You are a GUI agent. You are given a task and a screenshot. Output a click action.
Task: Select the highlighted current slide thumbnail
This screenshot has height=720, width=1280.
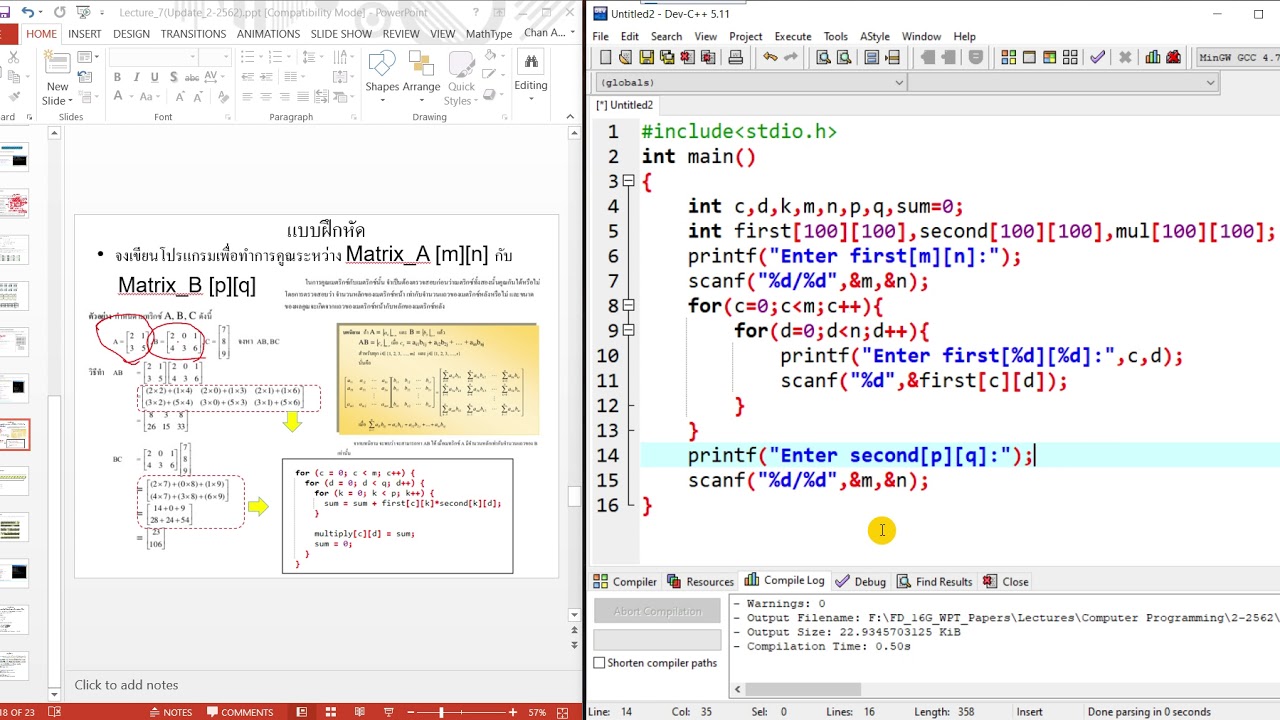coord(15,435)
